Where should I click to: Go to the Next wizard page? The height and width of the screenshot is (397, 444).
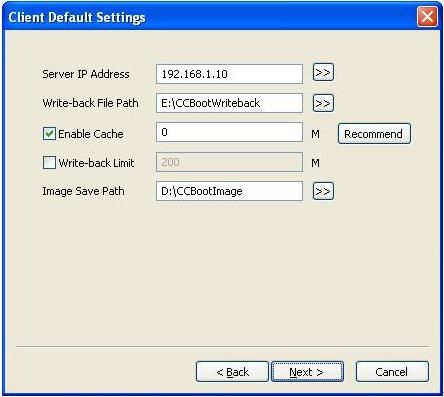(307, 371)
